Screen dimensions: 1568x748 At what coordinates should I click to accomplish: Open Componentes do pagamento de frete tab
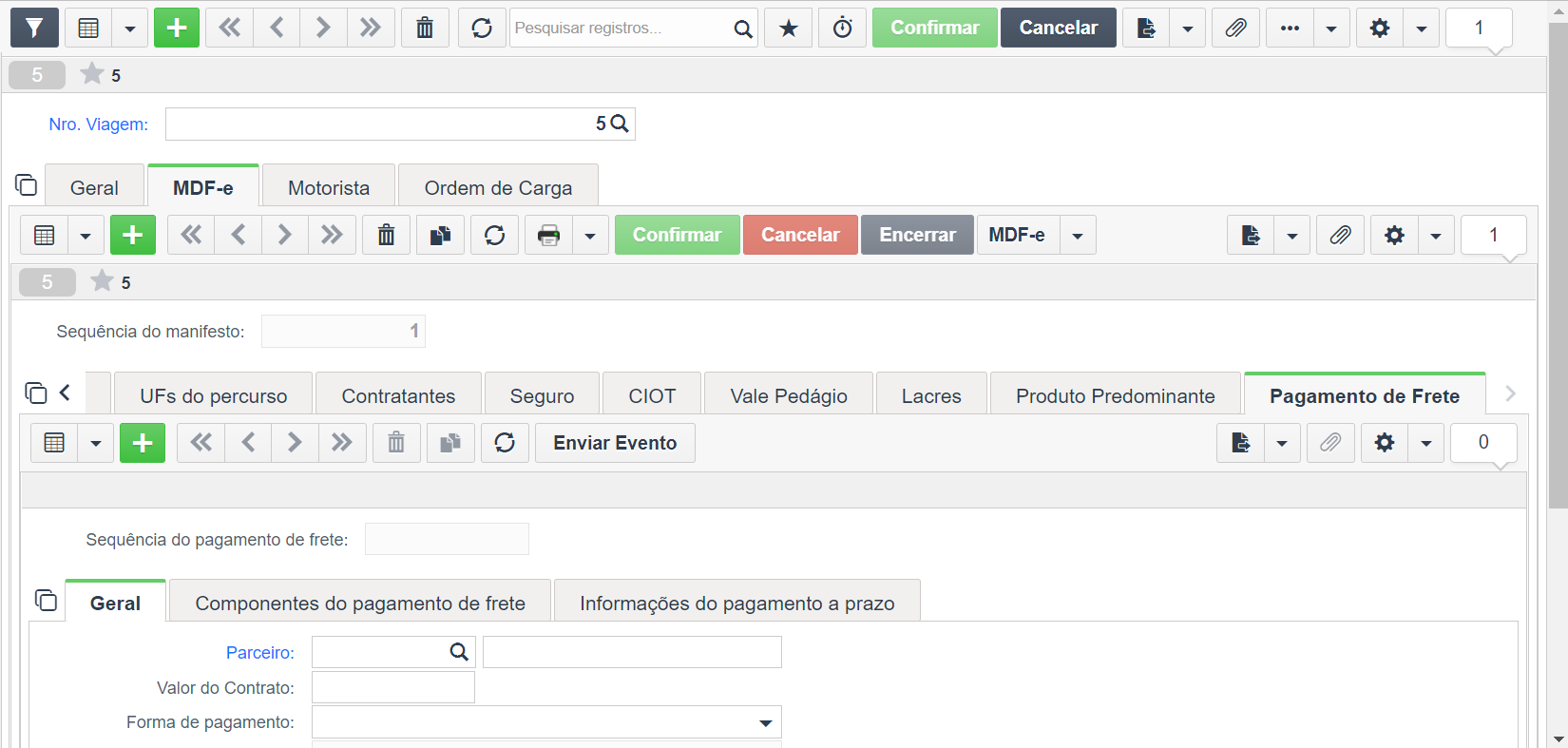(360, 603)
